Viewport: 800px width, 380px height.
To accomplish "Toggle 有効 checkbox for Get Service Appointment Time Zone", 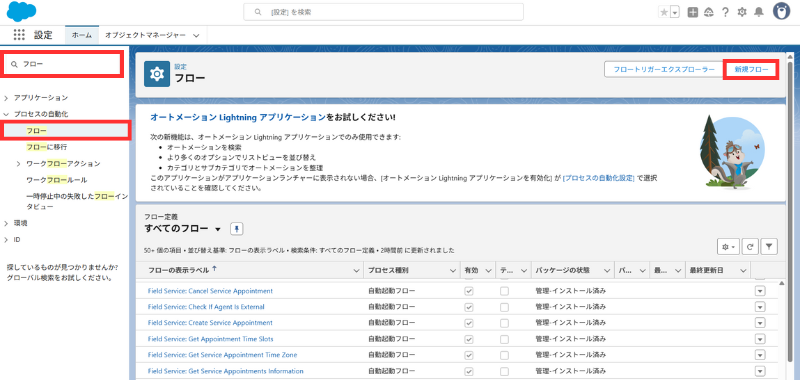I will coord(469,355).
